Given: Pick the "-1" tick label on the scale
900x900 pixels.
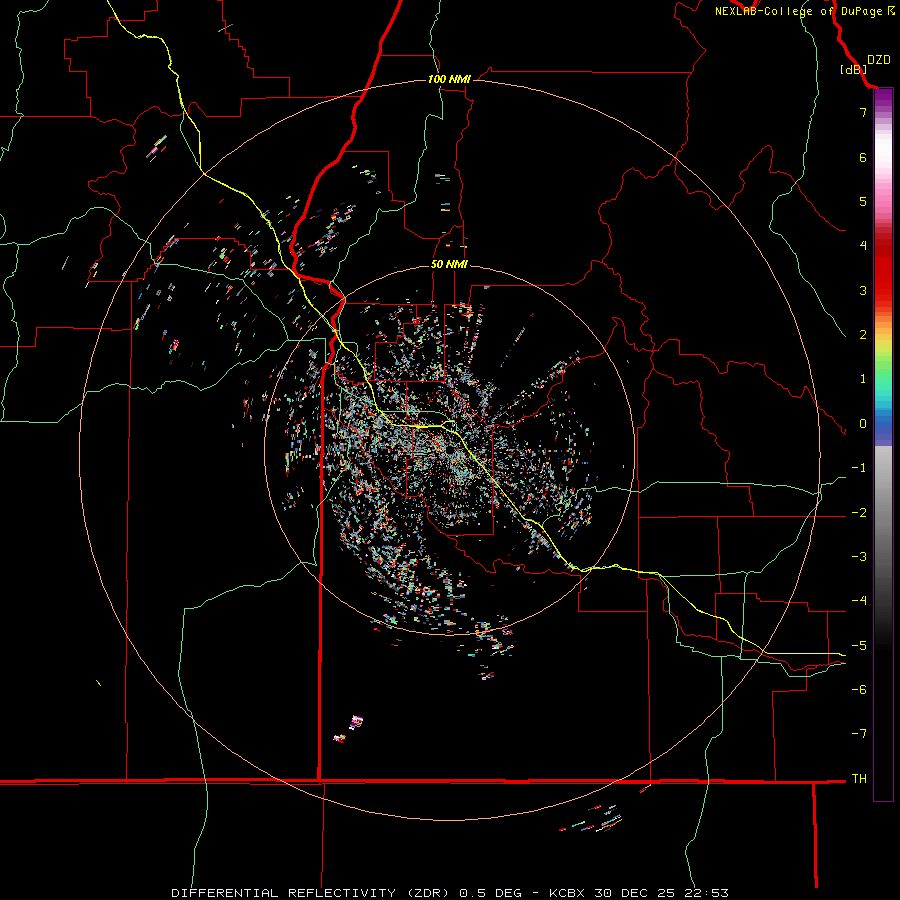Looking at the screenshot, I should [x=859, y=468].
